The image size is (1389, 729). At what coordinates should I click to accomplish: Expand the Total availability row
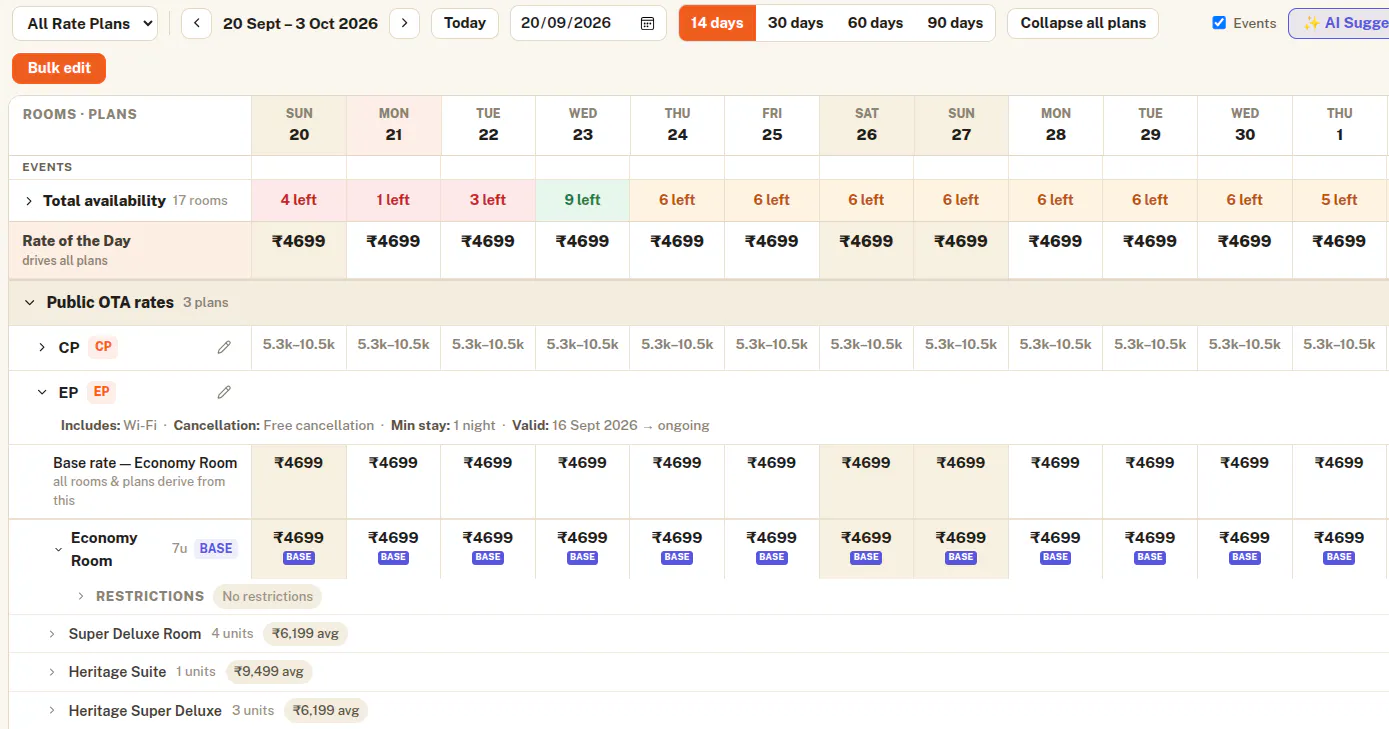click(x=29, y=201)
